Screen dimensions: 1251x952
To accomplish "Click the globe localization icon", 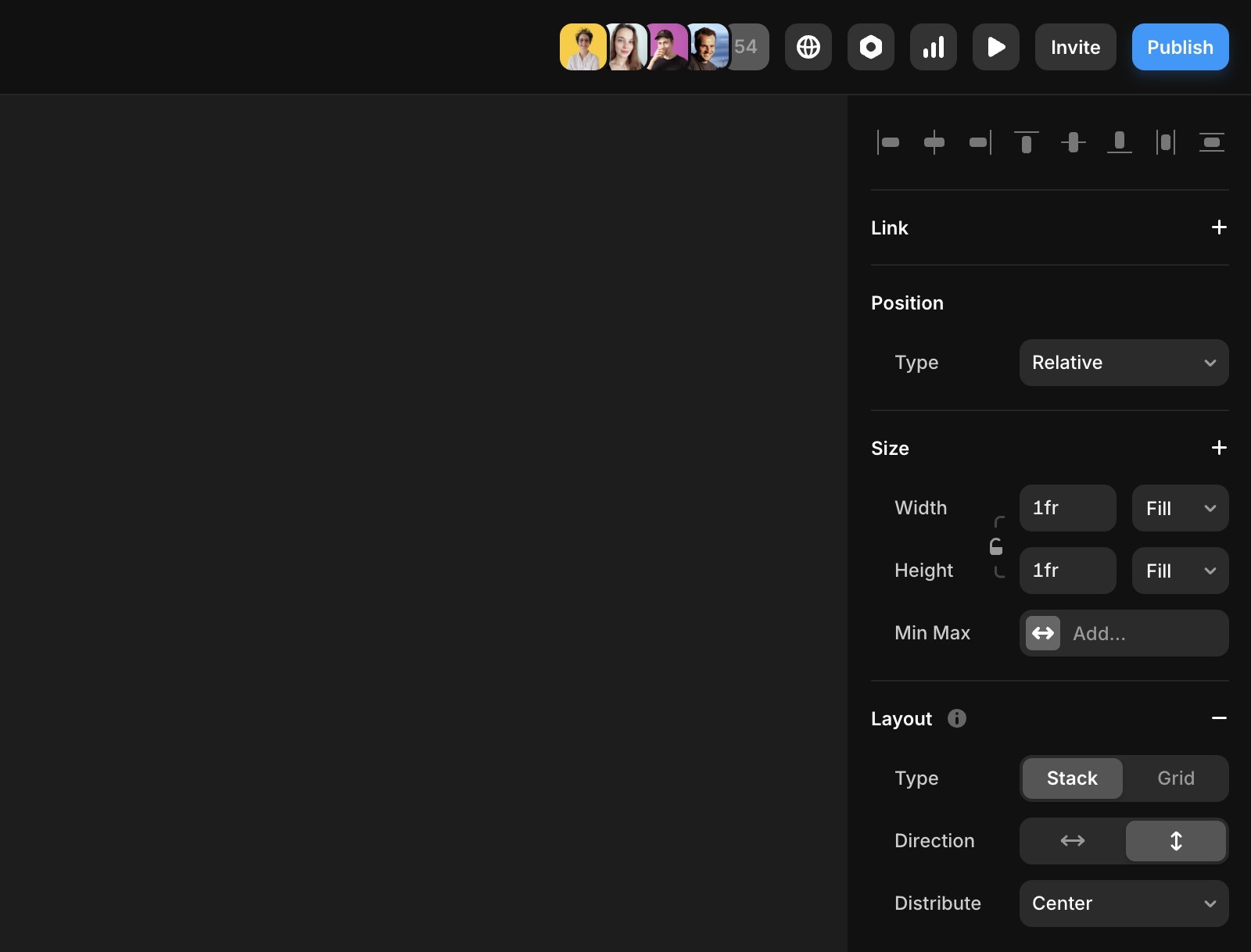I will pyautogui.click(x=808, y=47).
